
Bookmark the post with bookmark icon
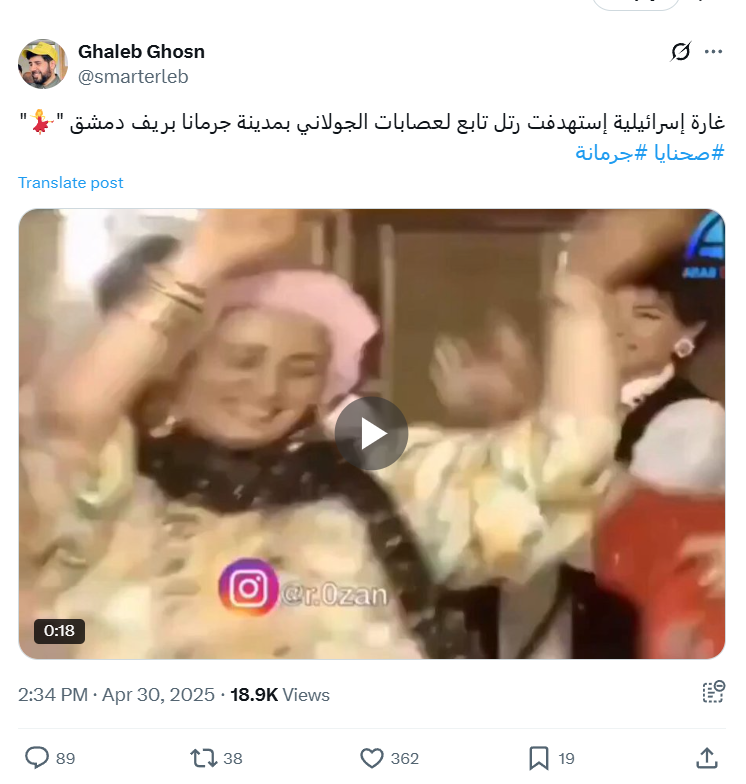click(539, 758)
